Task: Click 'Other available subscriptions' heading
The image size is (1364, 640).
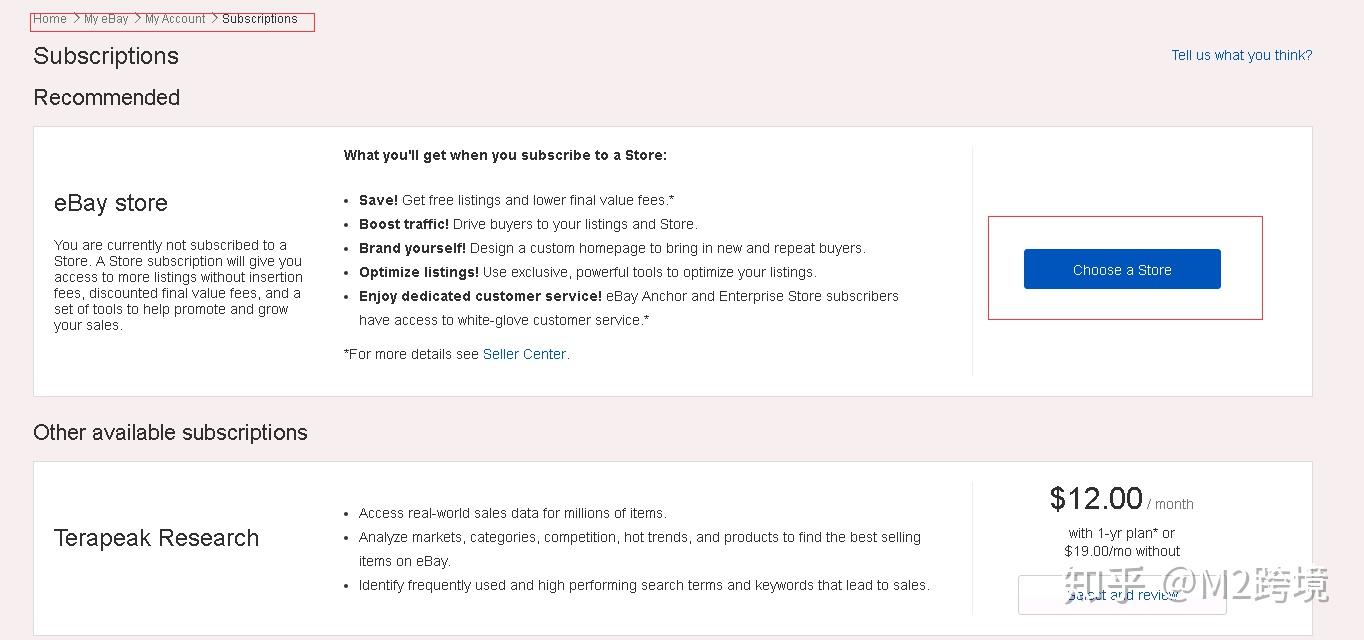Action: [170, 433]
